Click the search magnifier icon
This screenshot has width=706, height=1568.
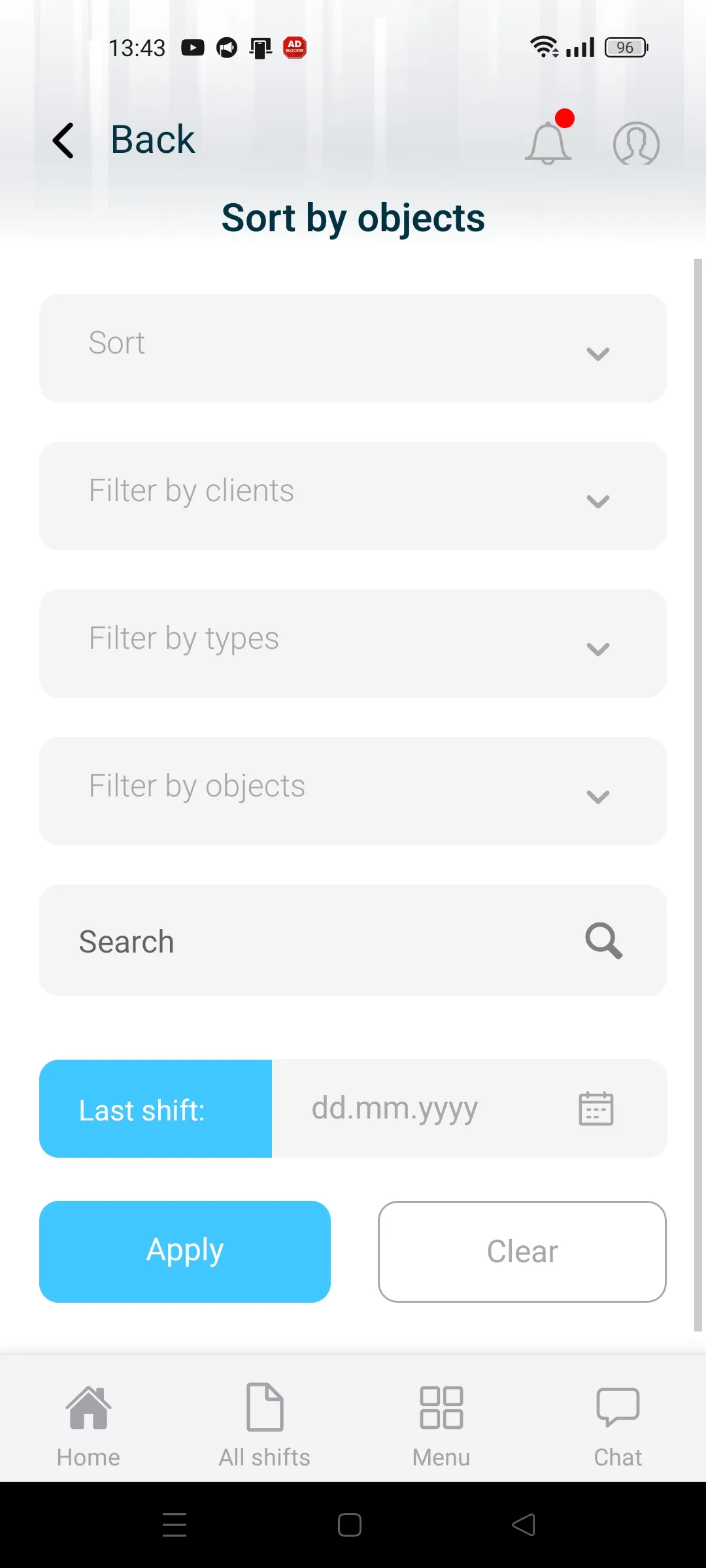point(603,941)
